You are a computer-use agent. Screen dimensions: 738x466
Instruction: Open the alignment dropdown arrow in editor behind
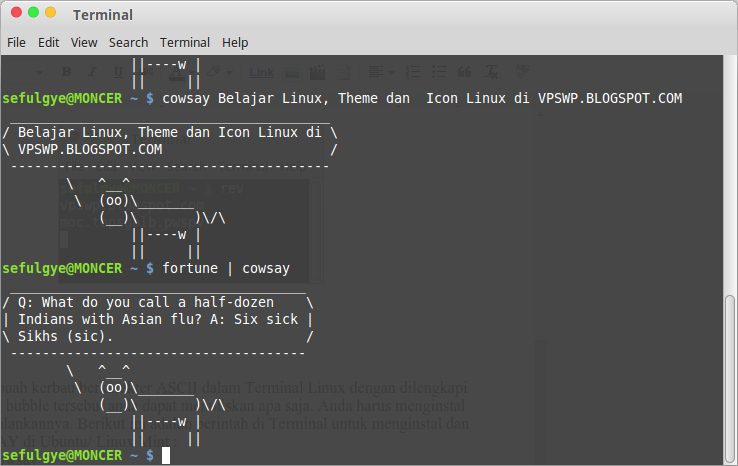[x=391, y=72]
